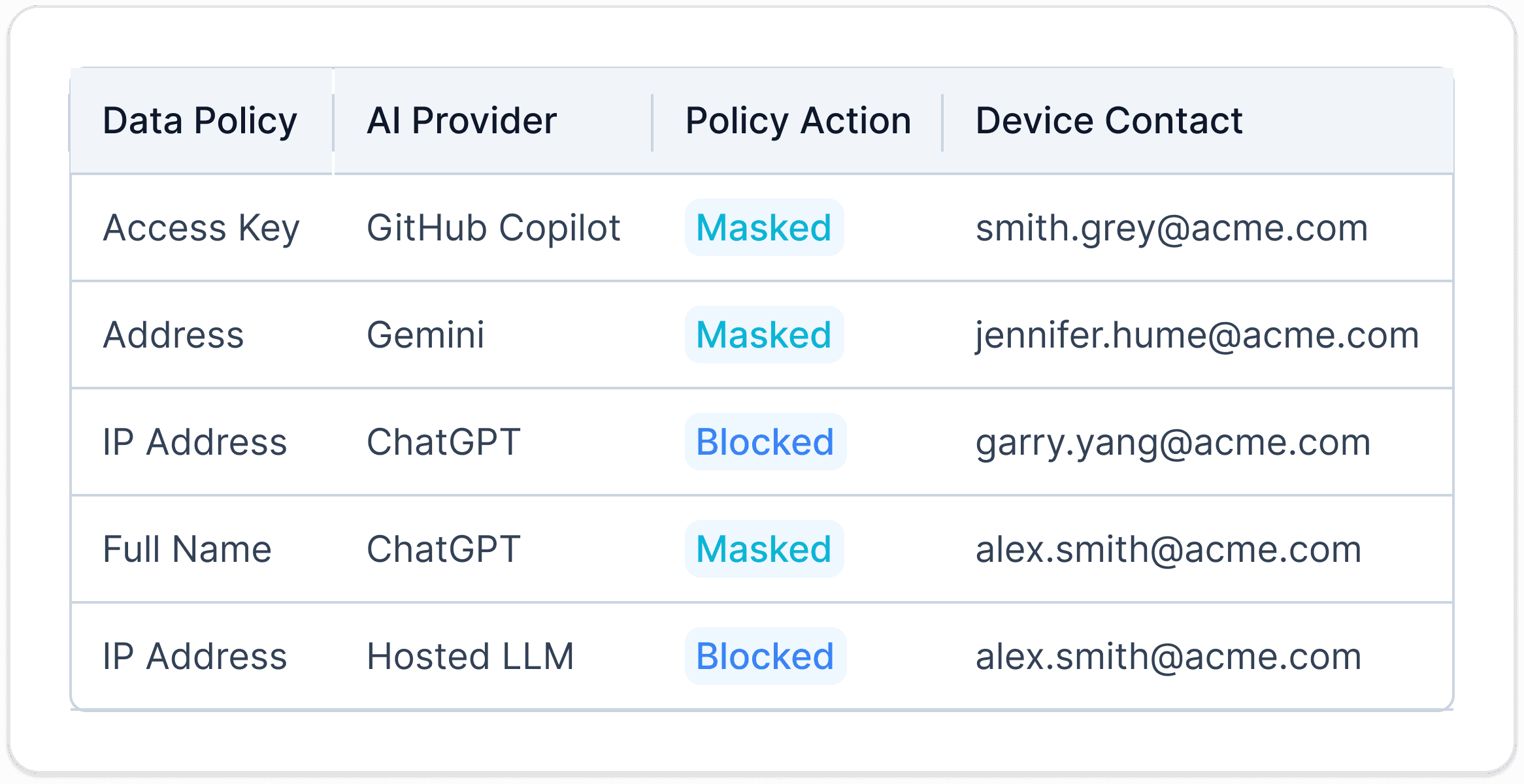
Task: Click the Masked badge for GitHub Copilot
Action: coord(764,228)
